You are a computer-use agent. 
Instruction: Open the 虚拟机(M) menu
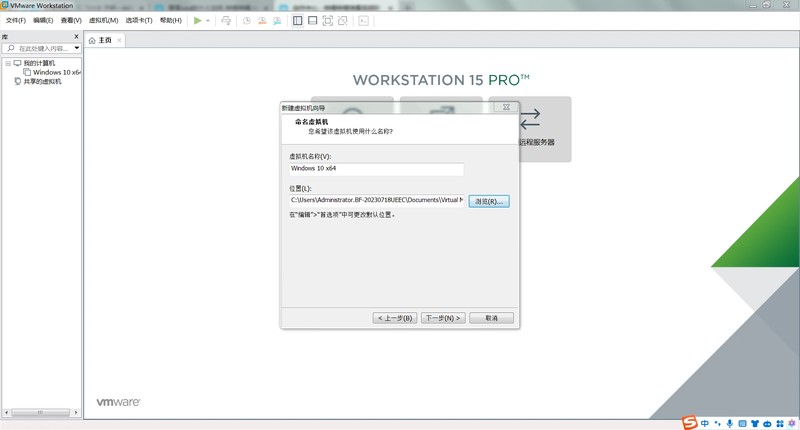click(104, 20)
